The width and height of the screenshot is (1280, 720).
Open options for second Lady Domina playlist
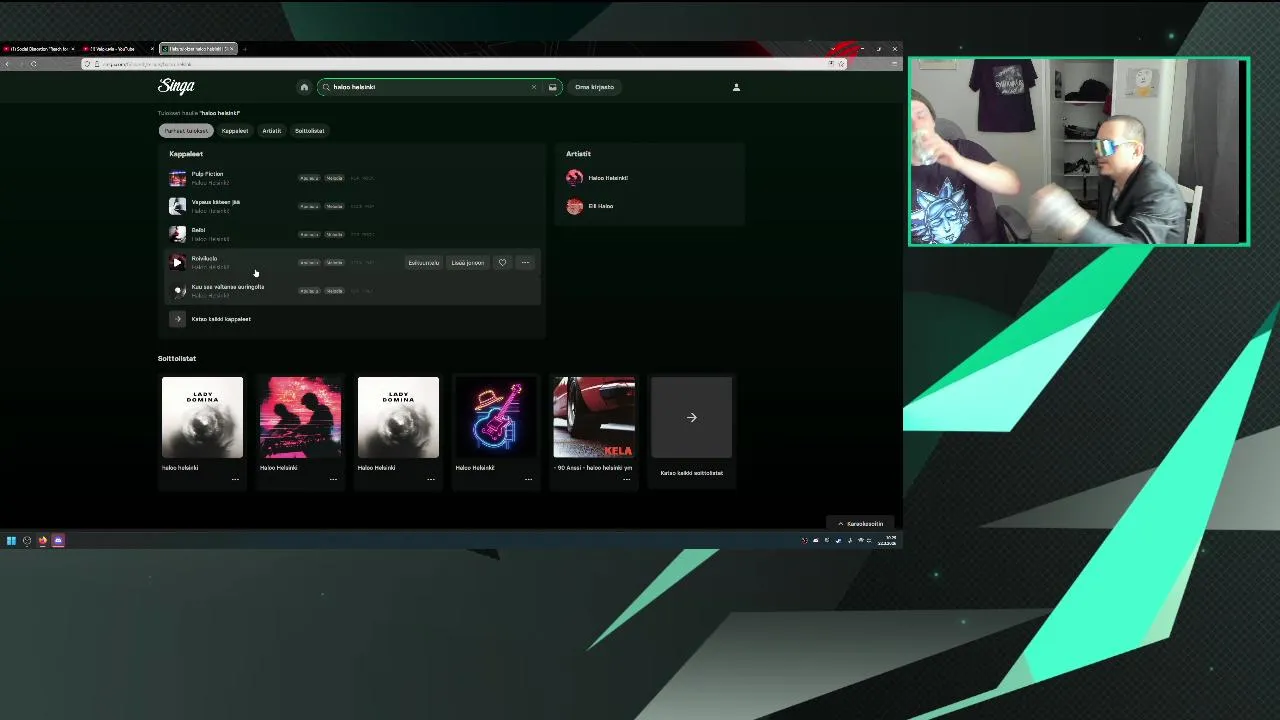point(431,479)
